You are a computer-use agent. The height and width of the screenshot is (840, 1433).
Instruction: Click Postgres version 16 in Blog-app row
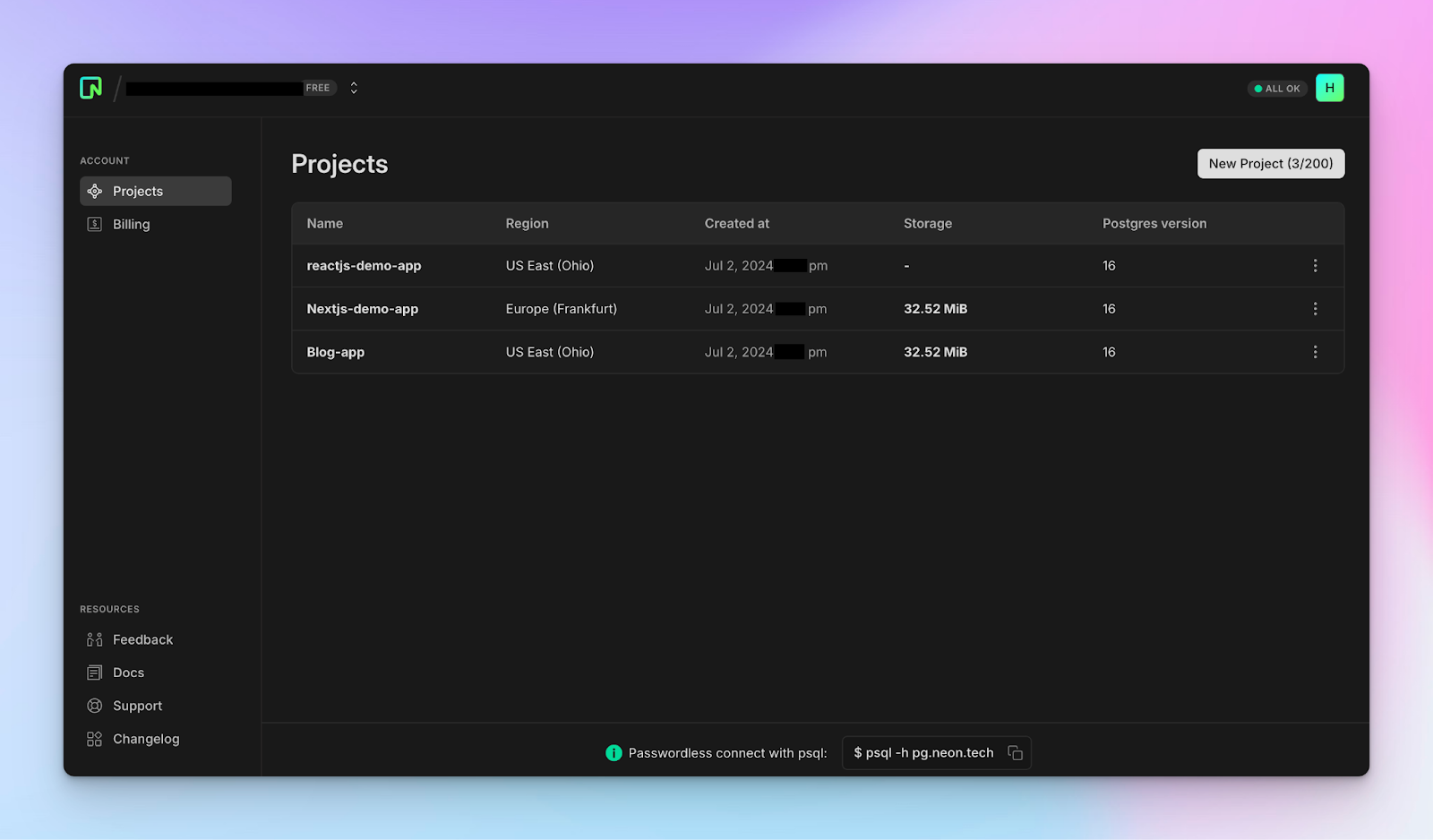tap(1109, 352)
